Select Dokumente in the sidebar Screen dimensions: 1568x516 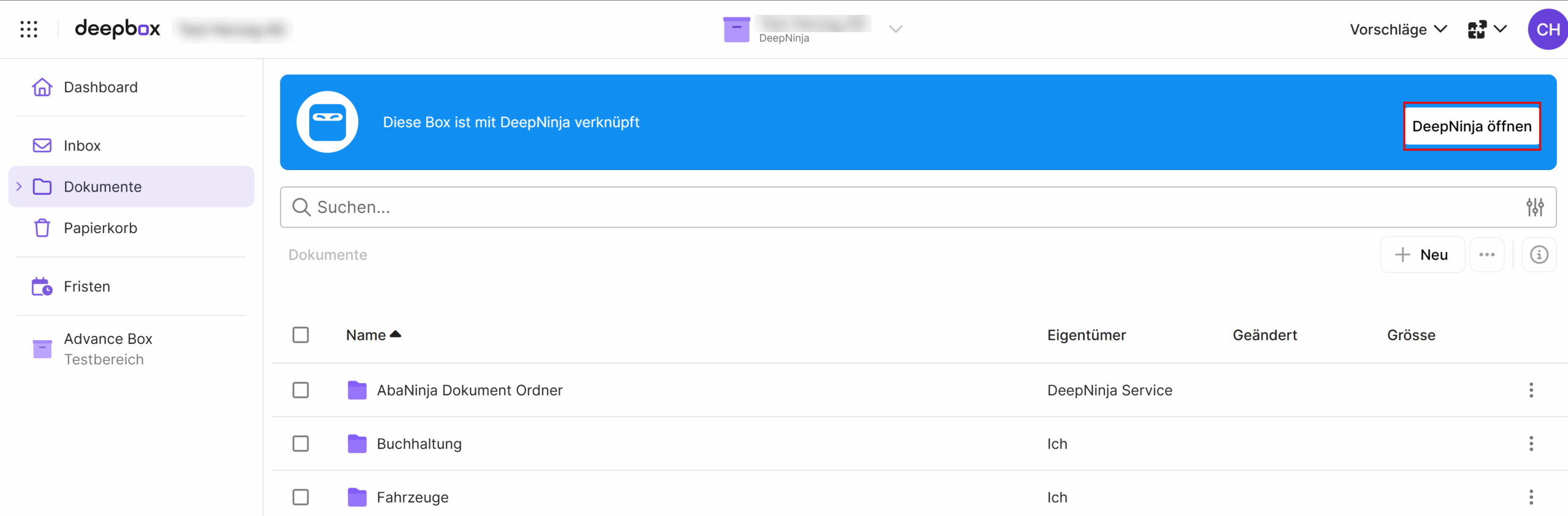[131, 187]
